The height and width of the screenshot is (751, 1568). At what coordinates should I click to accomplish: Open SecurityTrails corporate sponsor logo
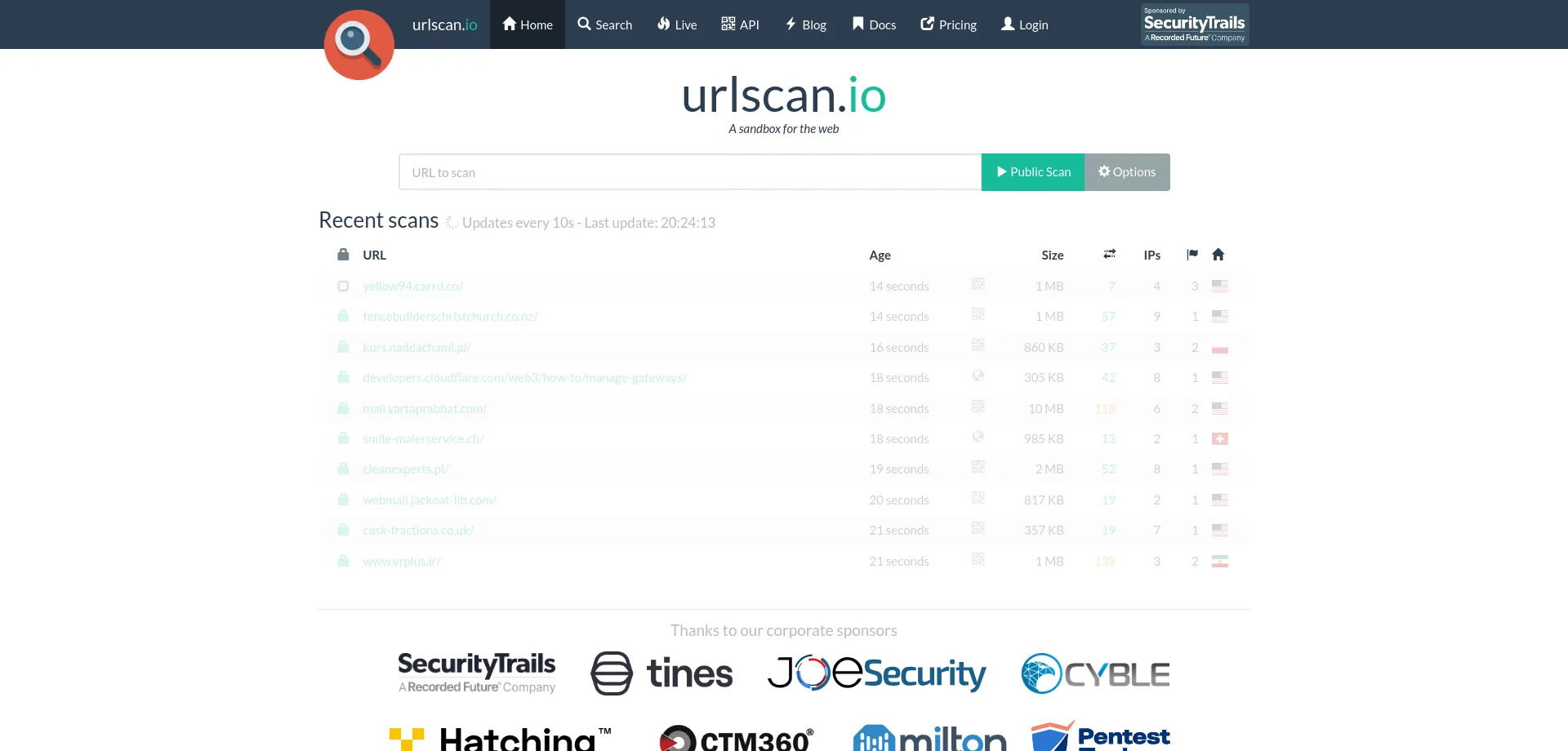[x=477, y=673]
